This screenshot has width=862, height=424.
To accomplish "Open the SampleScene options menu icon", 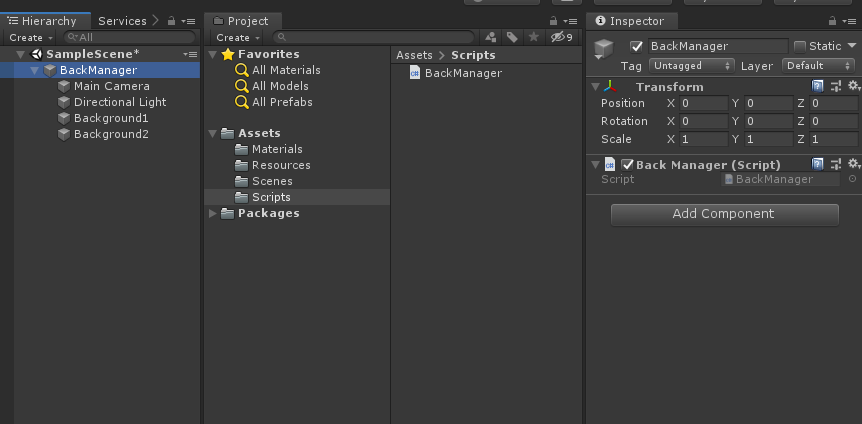I will (x=190, y=54).
